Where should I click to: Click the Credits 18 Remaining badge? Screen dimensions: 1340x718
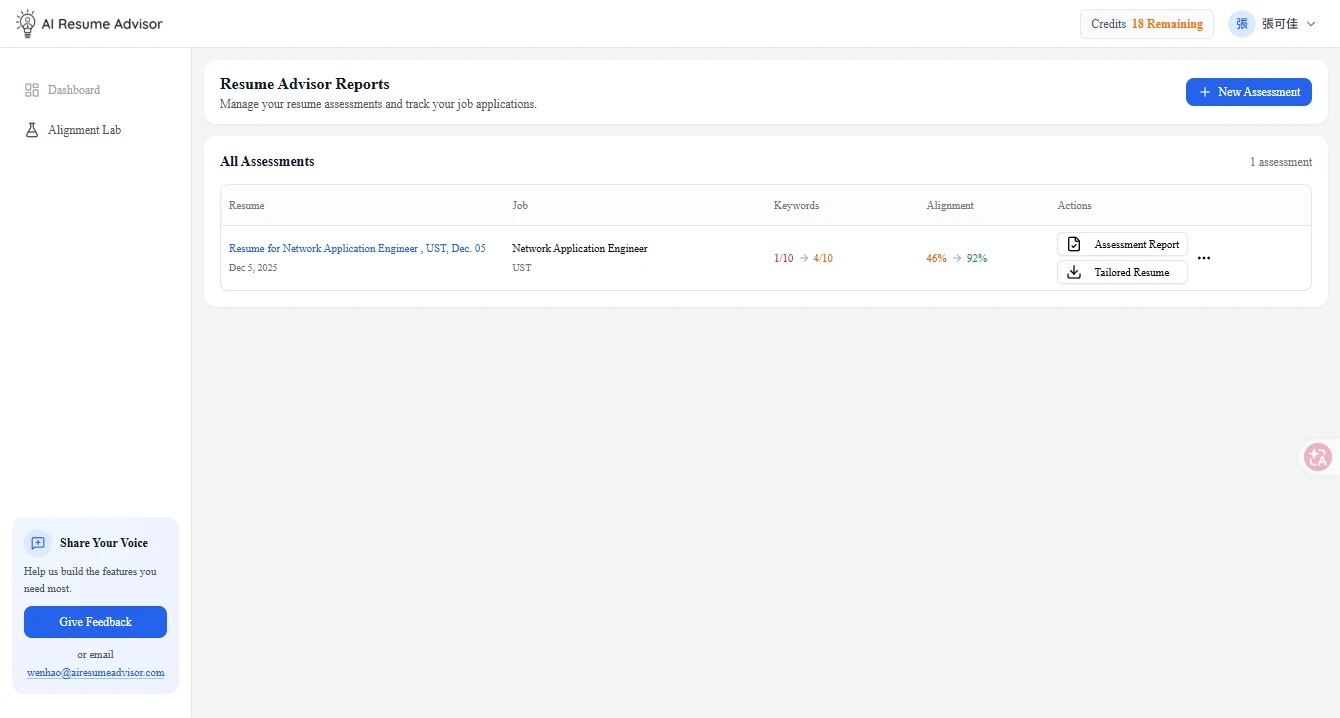(x=1147, y=24)
